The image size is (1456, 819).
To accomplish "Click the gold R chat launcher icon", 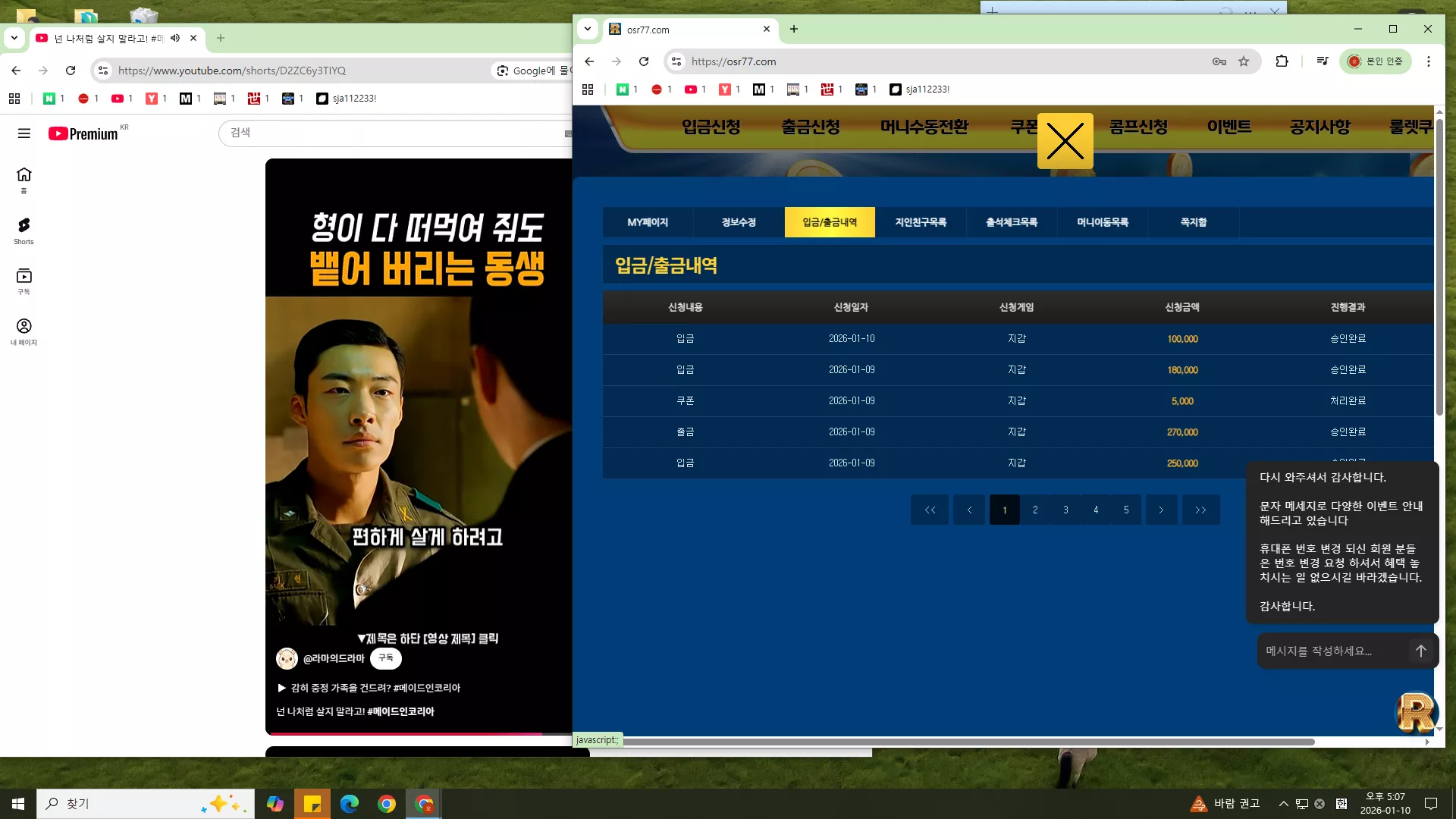I will [x=1417, y=713].
